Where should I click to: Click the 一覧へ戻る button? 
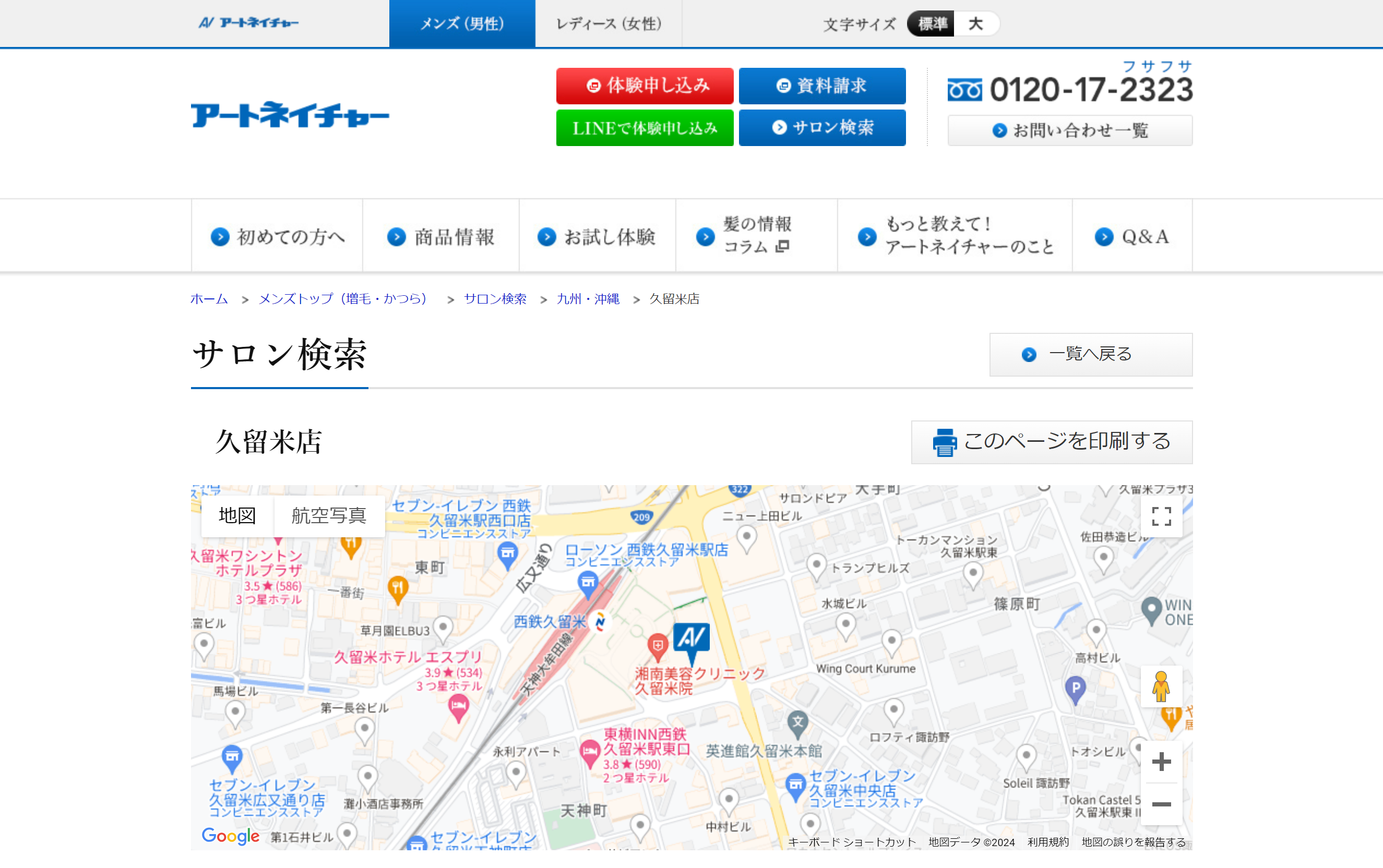click(1091, 354)
